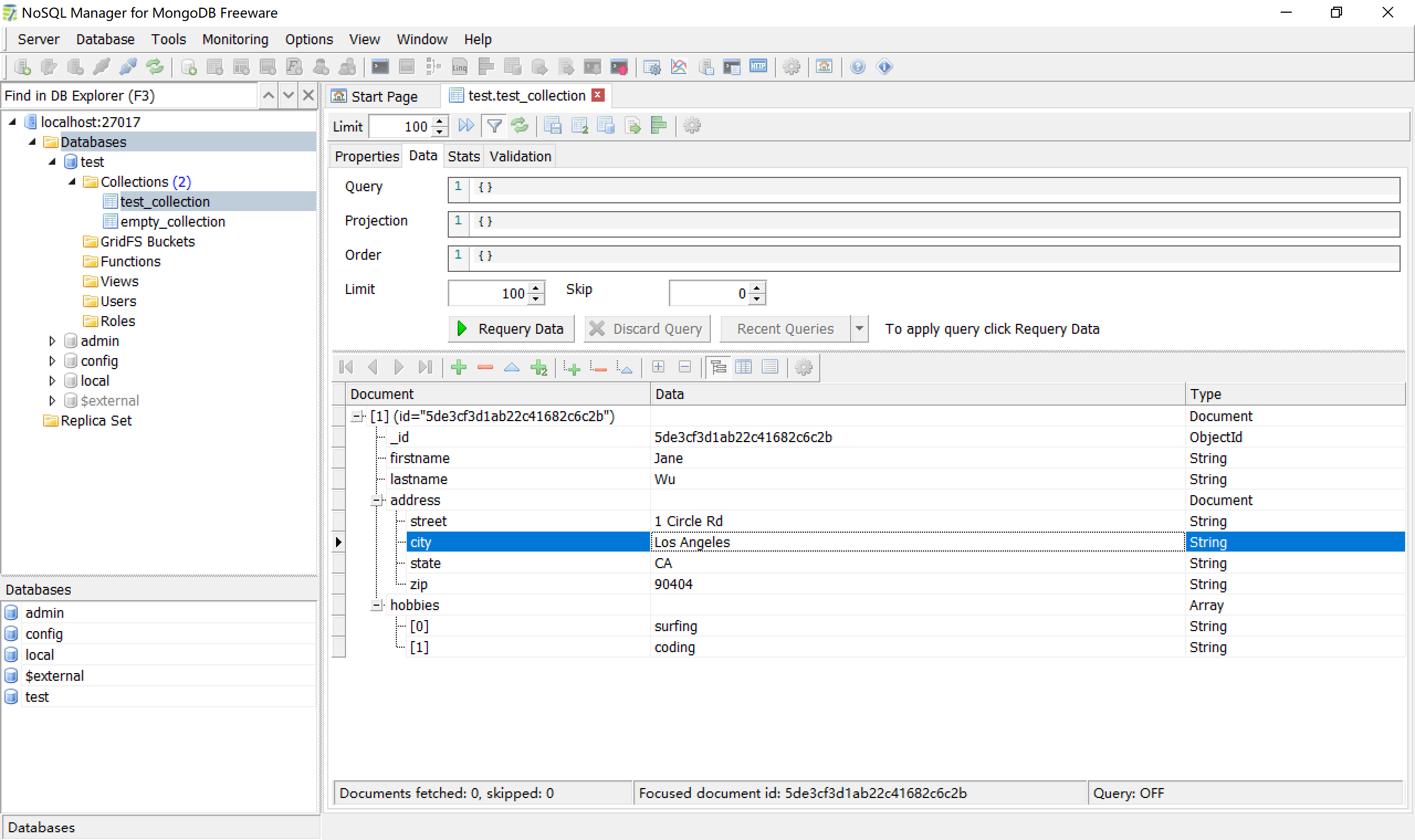Click the red delete document minus icon
The width and height of the screenshot is (1415, 840).
pos(485,368)
